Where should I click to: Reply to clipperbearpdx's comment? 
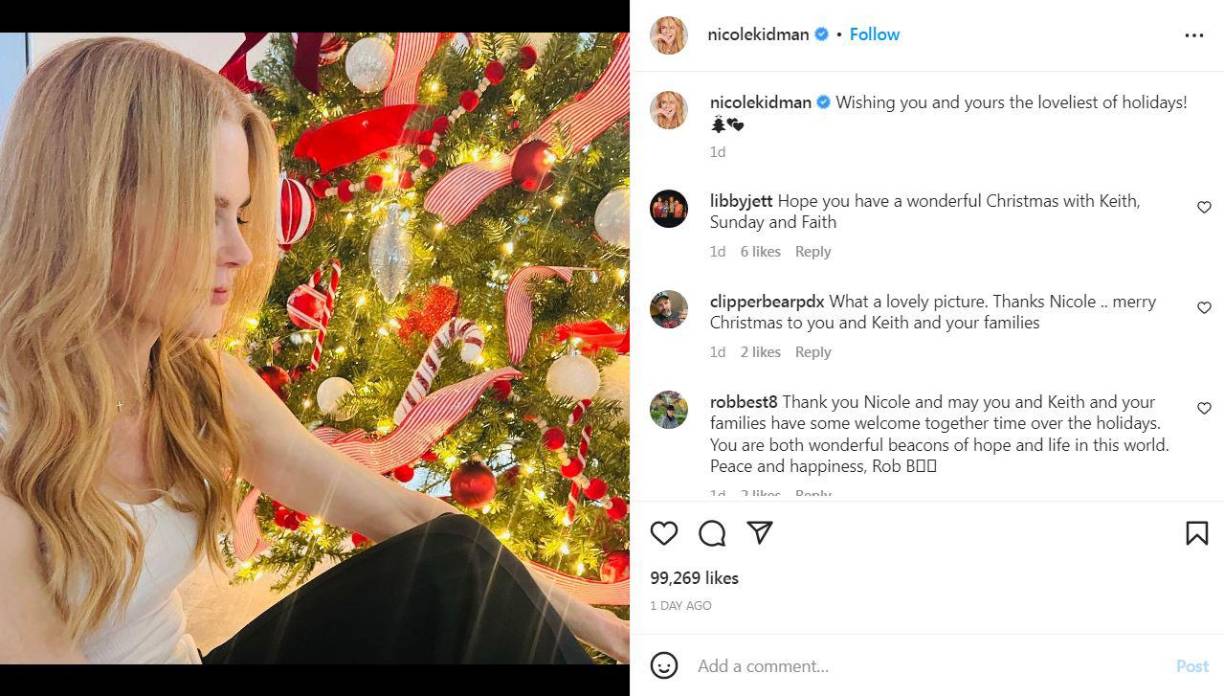[813, 351]
